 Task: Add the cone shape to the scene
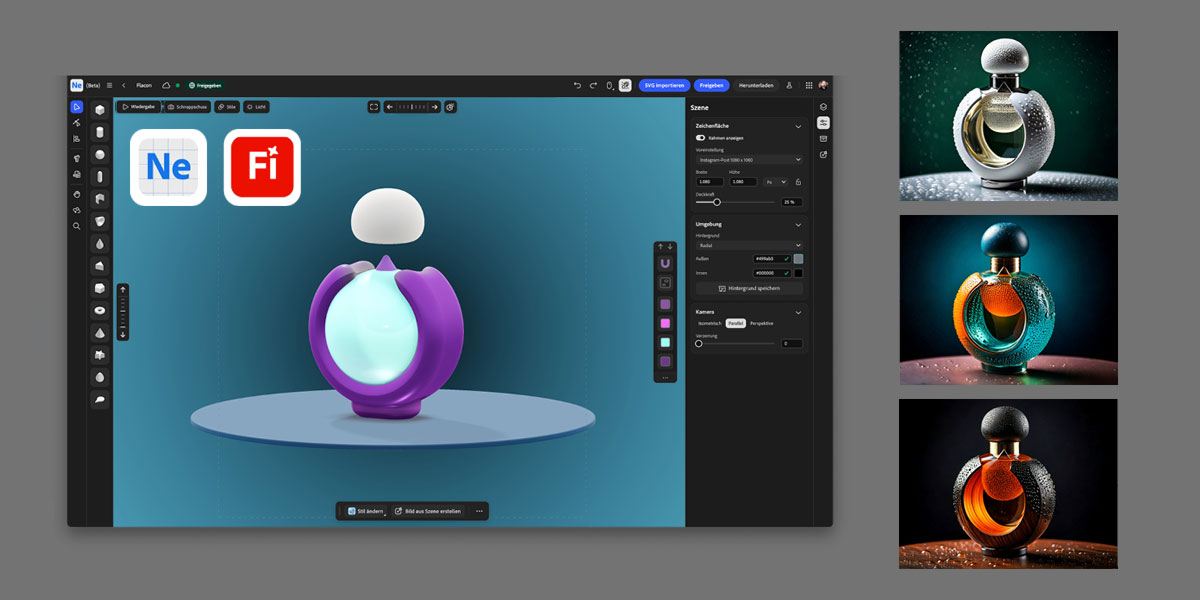coord(100,332)
